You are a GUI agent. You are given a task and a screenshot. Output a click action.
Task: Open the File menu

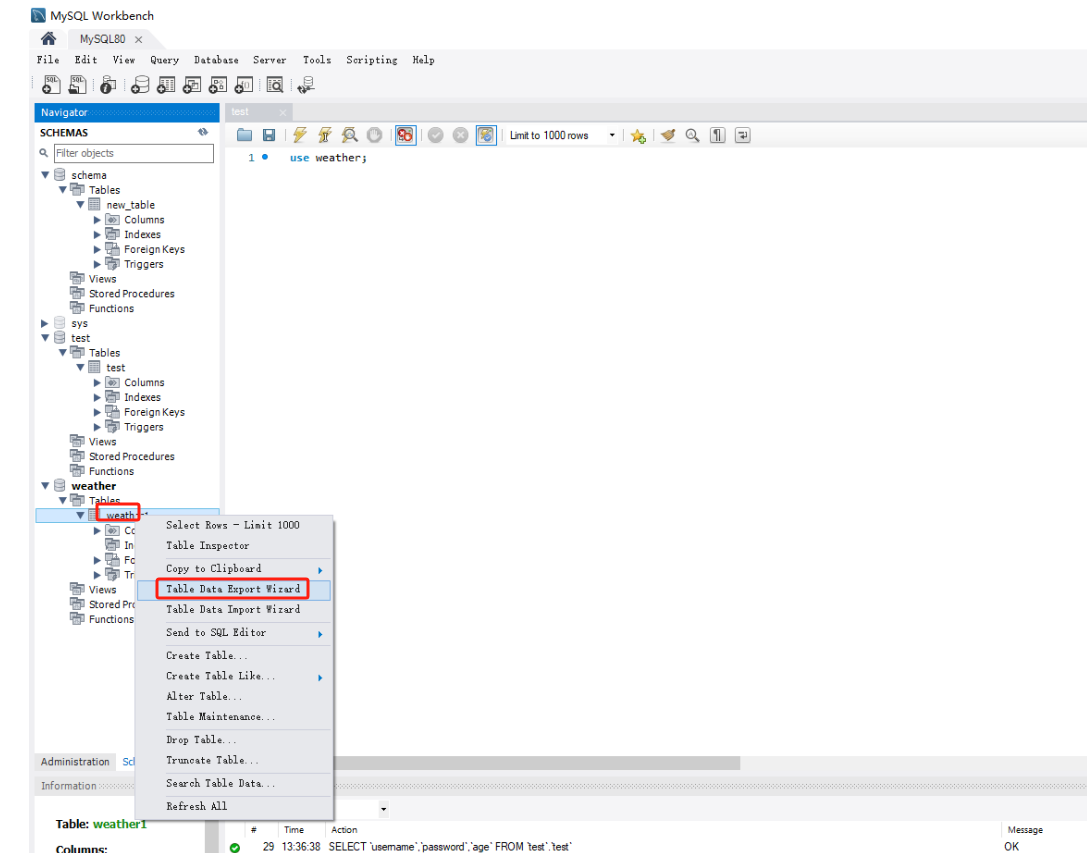point(48,60)
